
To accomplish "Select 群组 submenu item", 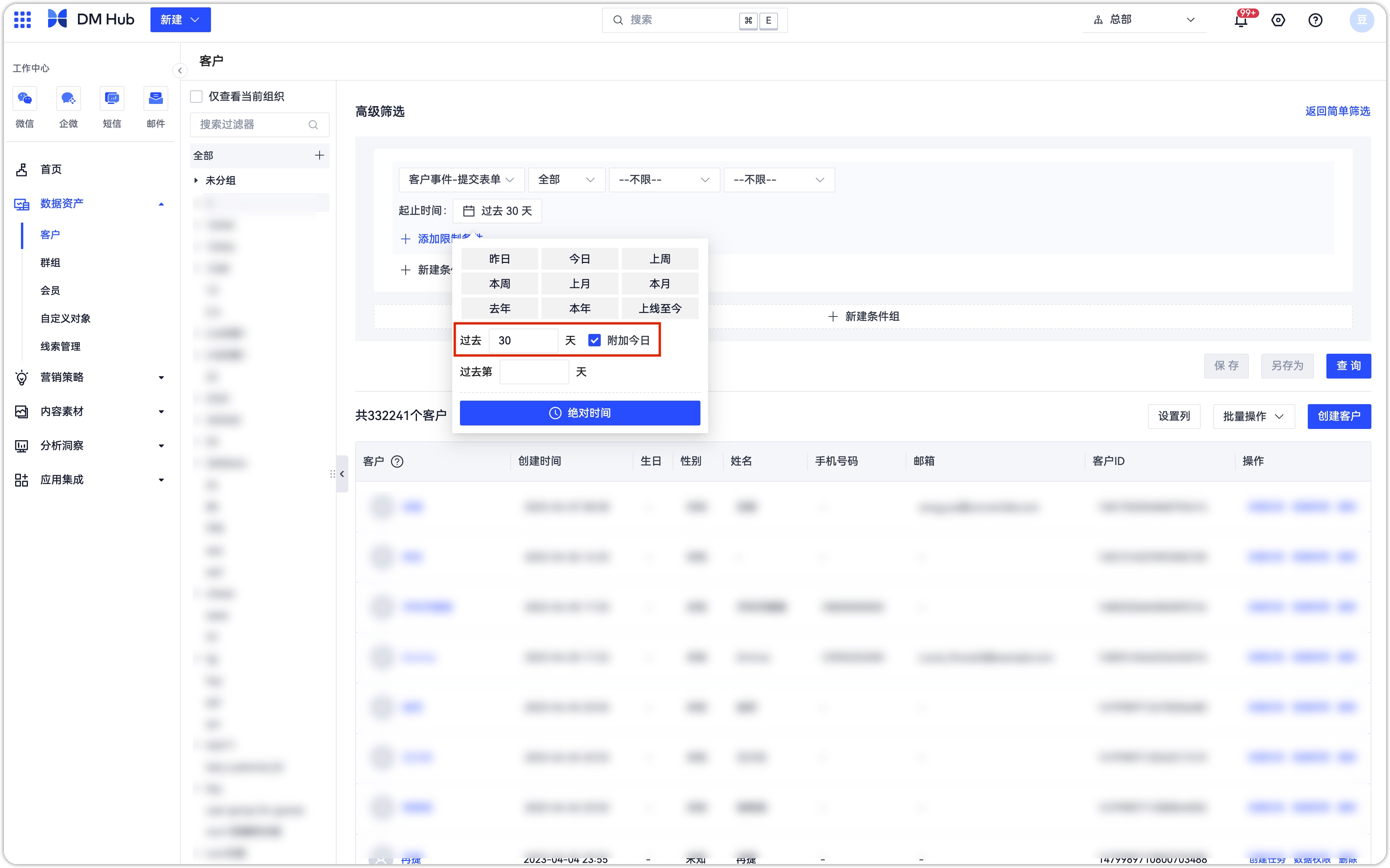I will click(50, 263).
